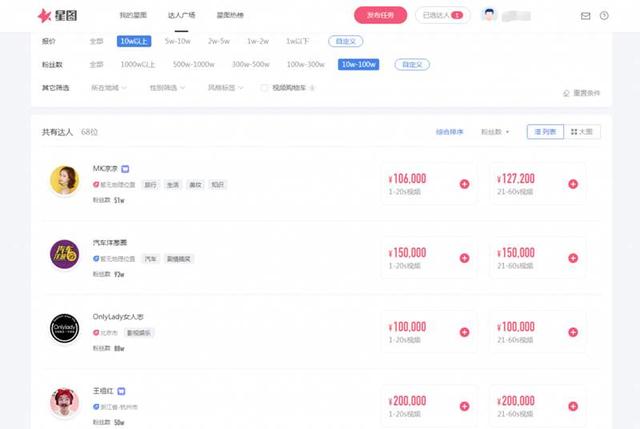The width and height of the screenshot is (640, 429).
Task: Click the 星图 logo icon
Action: click(44, 16)
